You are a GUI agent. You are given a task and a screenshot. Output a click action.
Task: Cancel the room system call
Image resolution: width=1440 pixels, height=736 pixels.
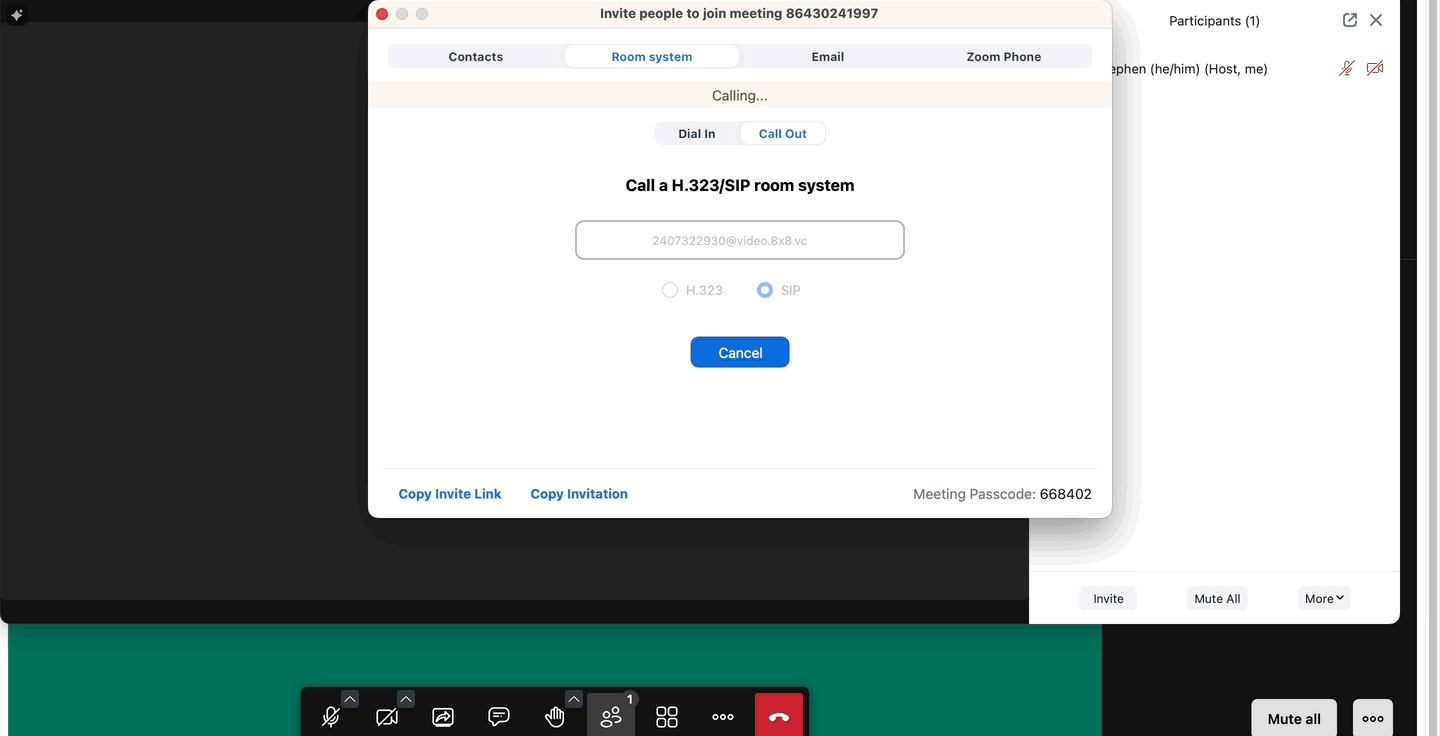(739, 352)
